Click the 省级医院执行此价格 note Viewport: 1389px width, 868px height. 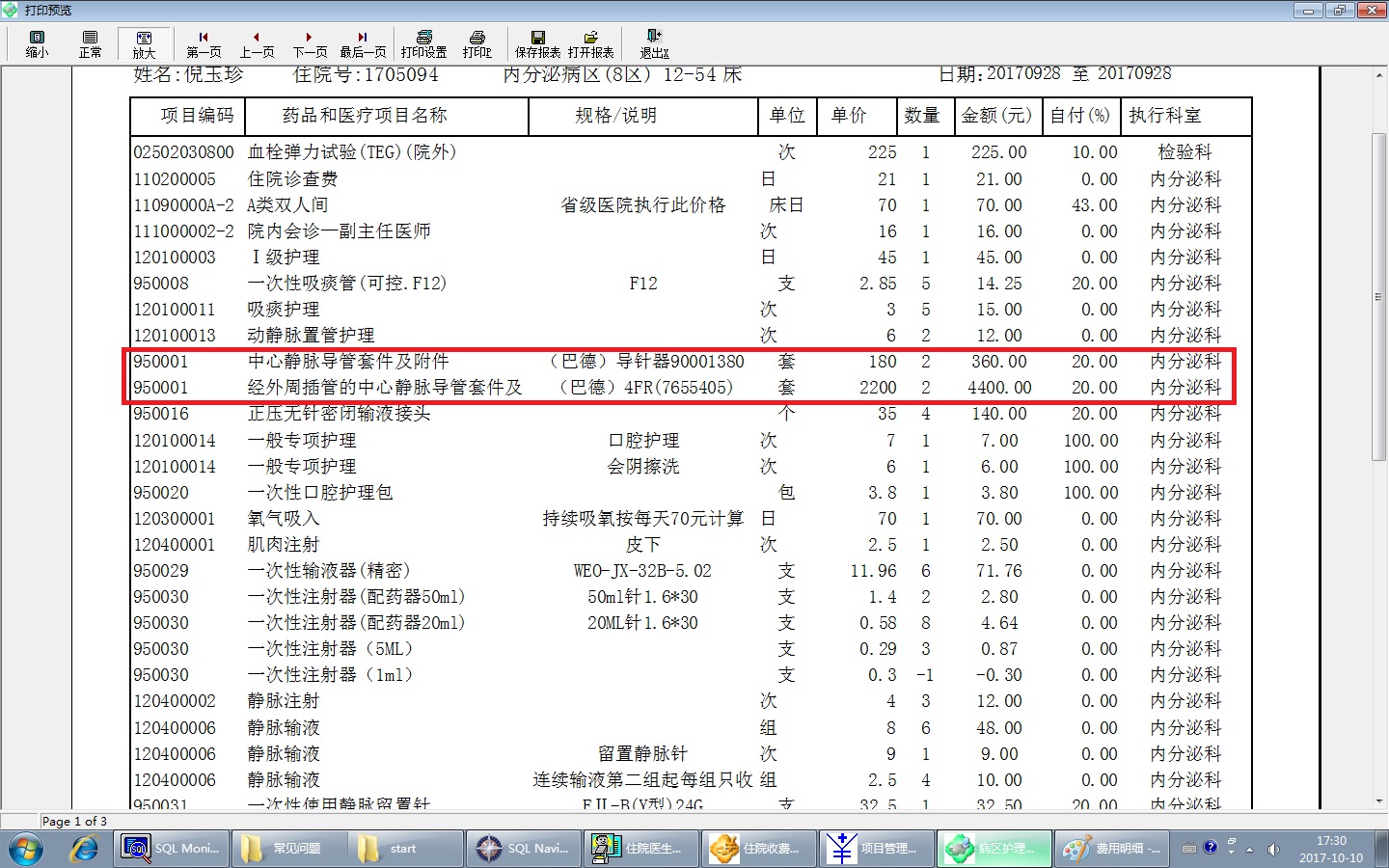tap(643, 205)
